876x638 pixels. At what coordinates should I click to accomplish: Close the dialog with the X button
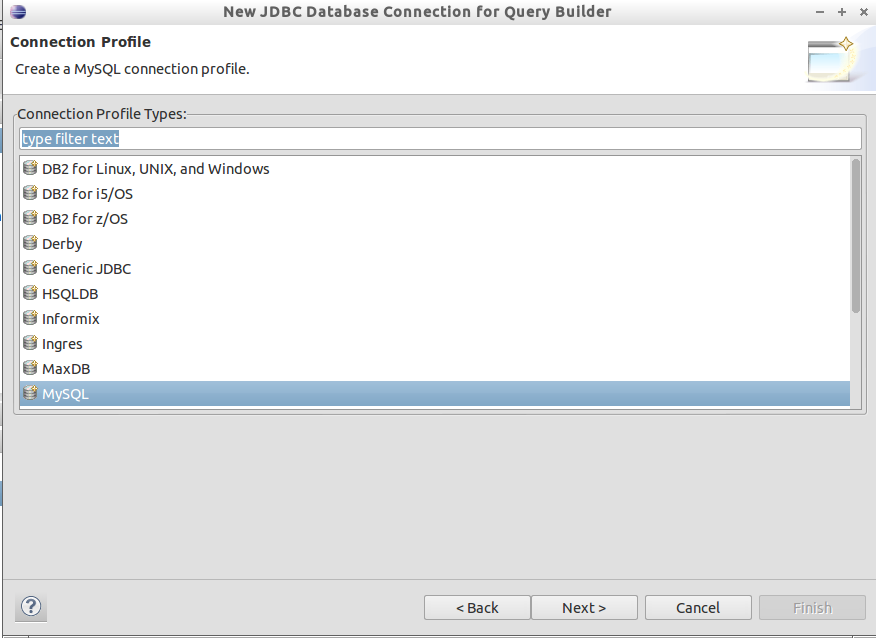click(x=863, y=12)
